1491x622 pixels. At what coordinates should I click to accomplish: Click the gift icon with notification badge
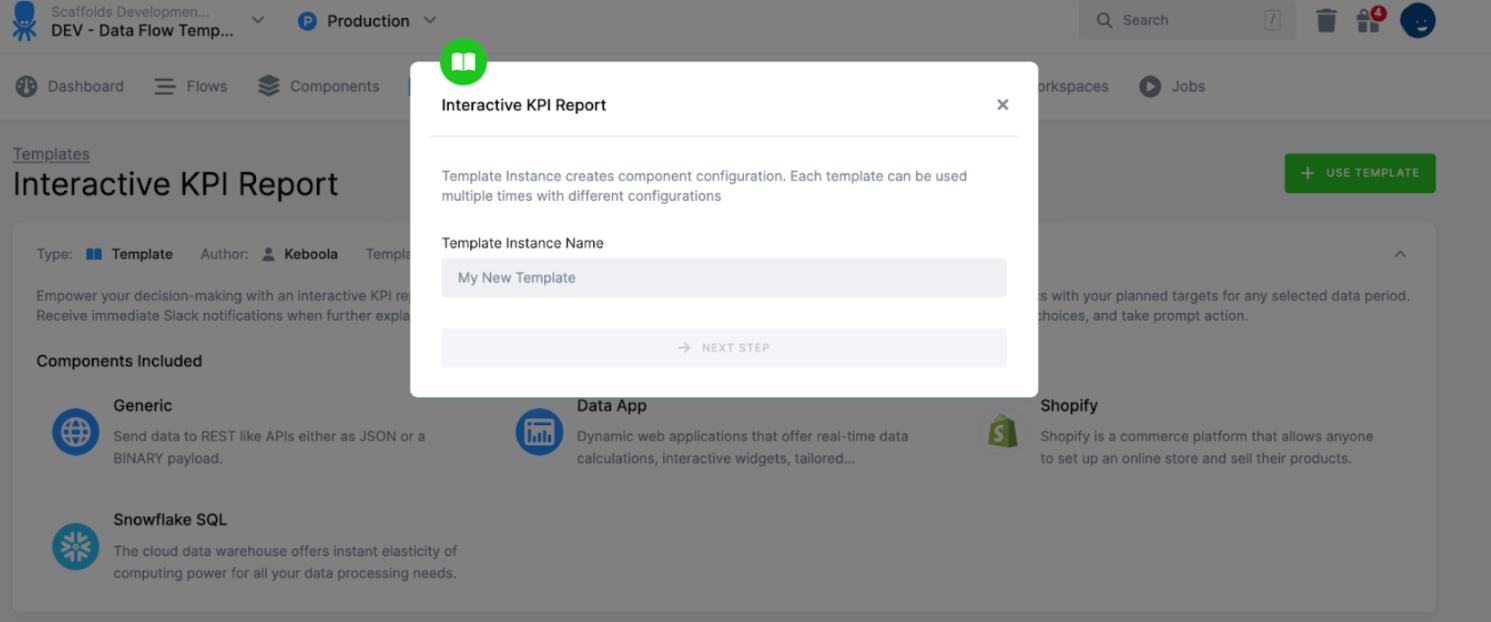click(x=1368, y=20)
